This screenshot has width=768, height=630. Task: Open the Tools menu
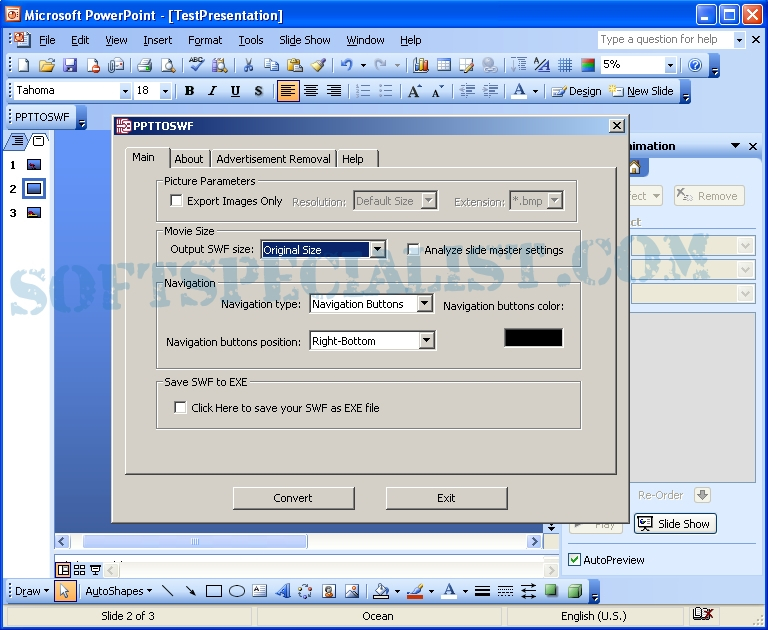pyautogui.click(x=251, y=40)
